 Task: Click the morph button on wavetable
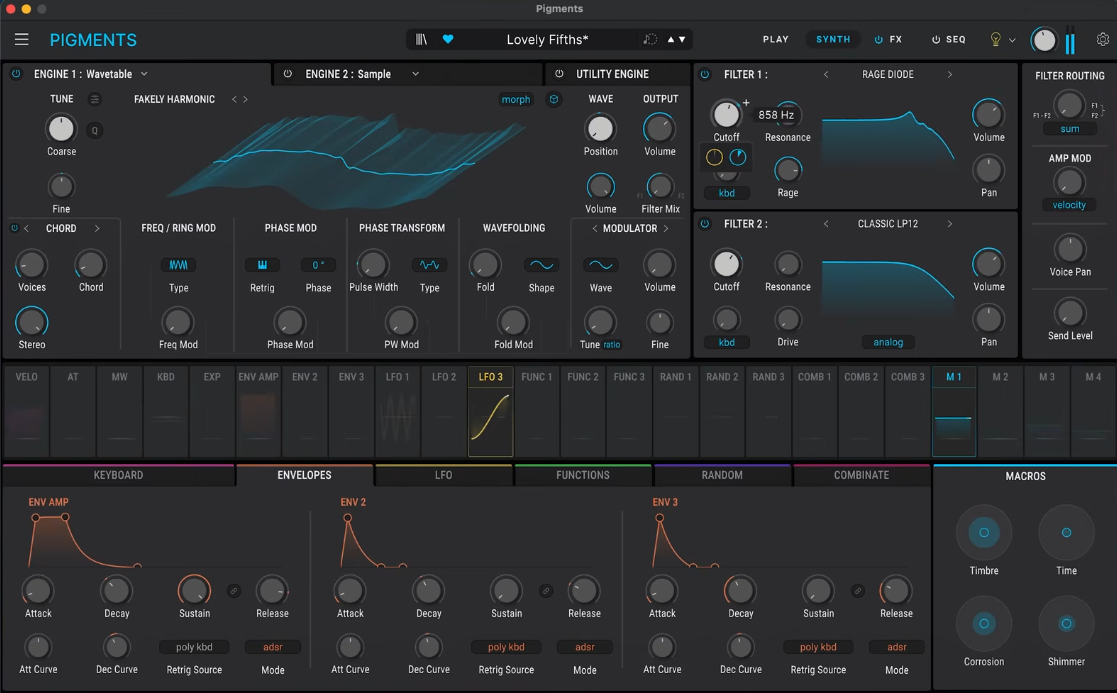click(x=516, y=99)
